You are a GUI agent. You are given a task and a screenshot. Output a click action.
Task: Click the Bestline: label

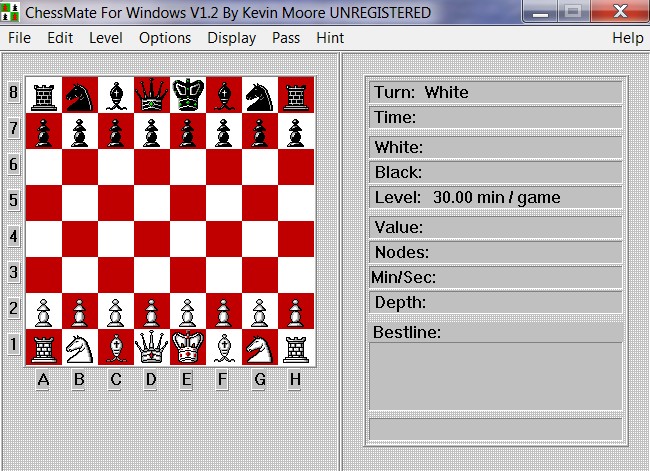[407, 333]
